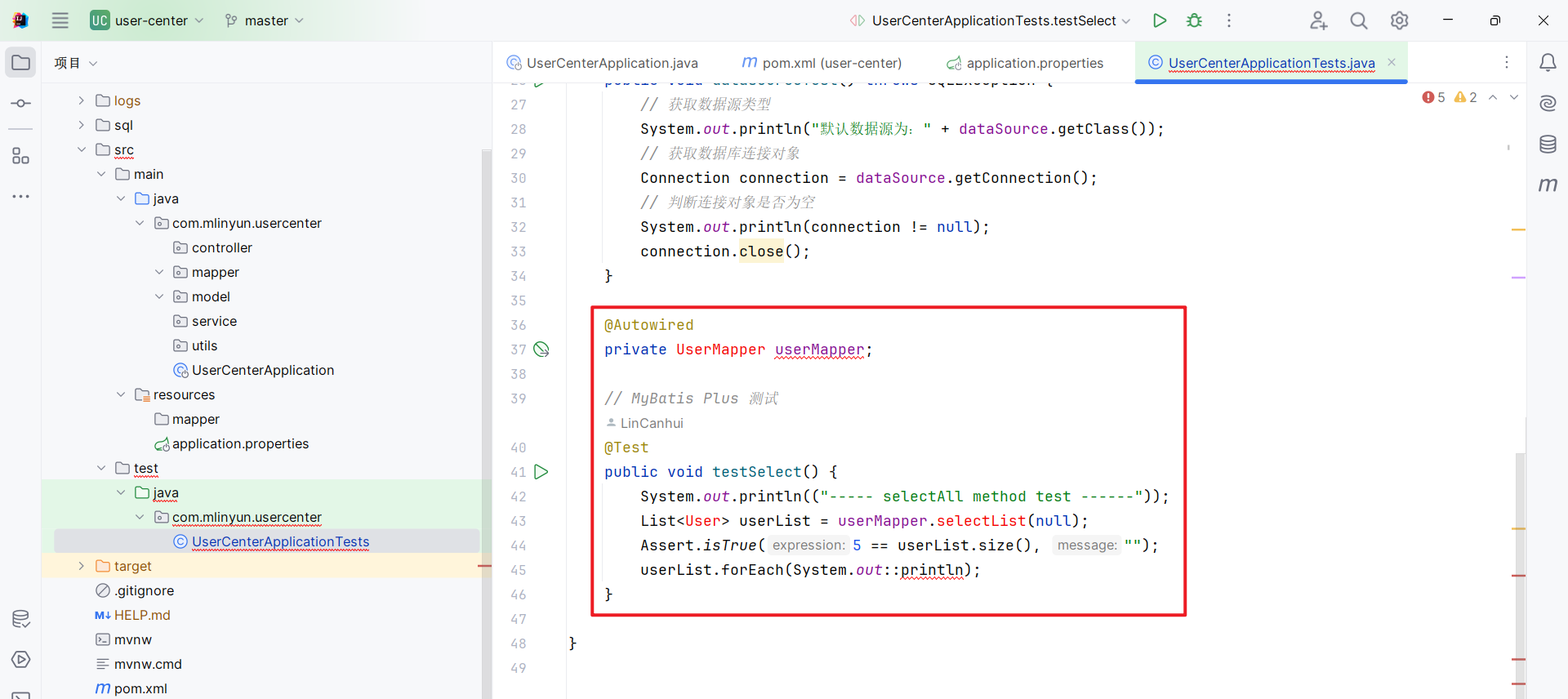
Task: Start debugging with the Debug bug icon
Action: tap(1194, 20)
